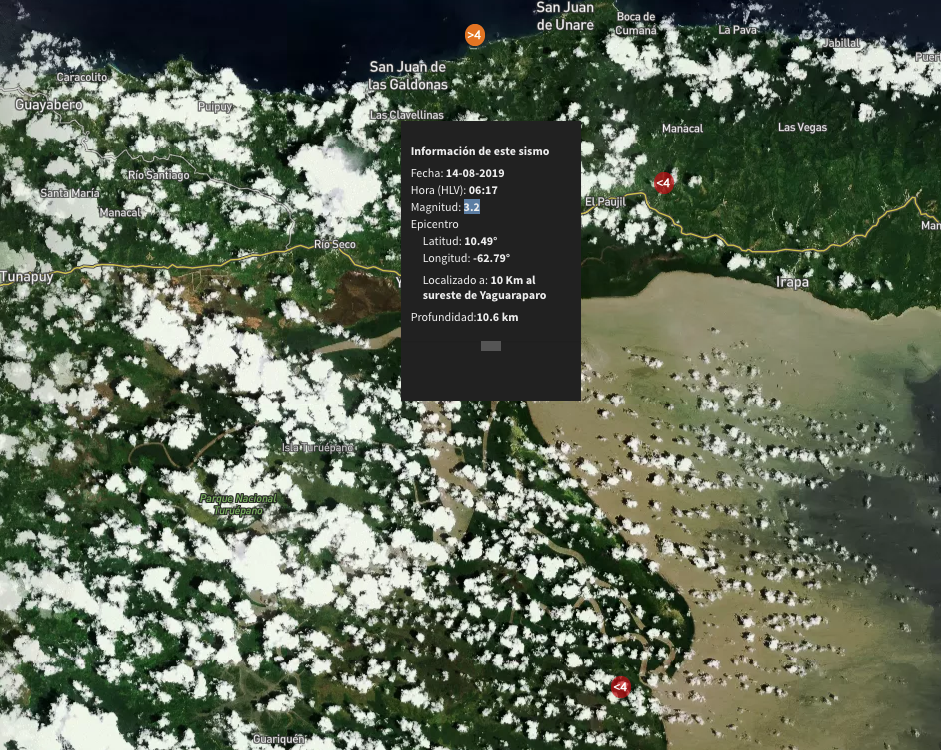Click the depth value 10.6 km
The height and width of the screenshot is (750, 941).
497,318
